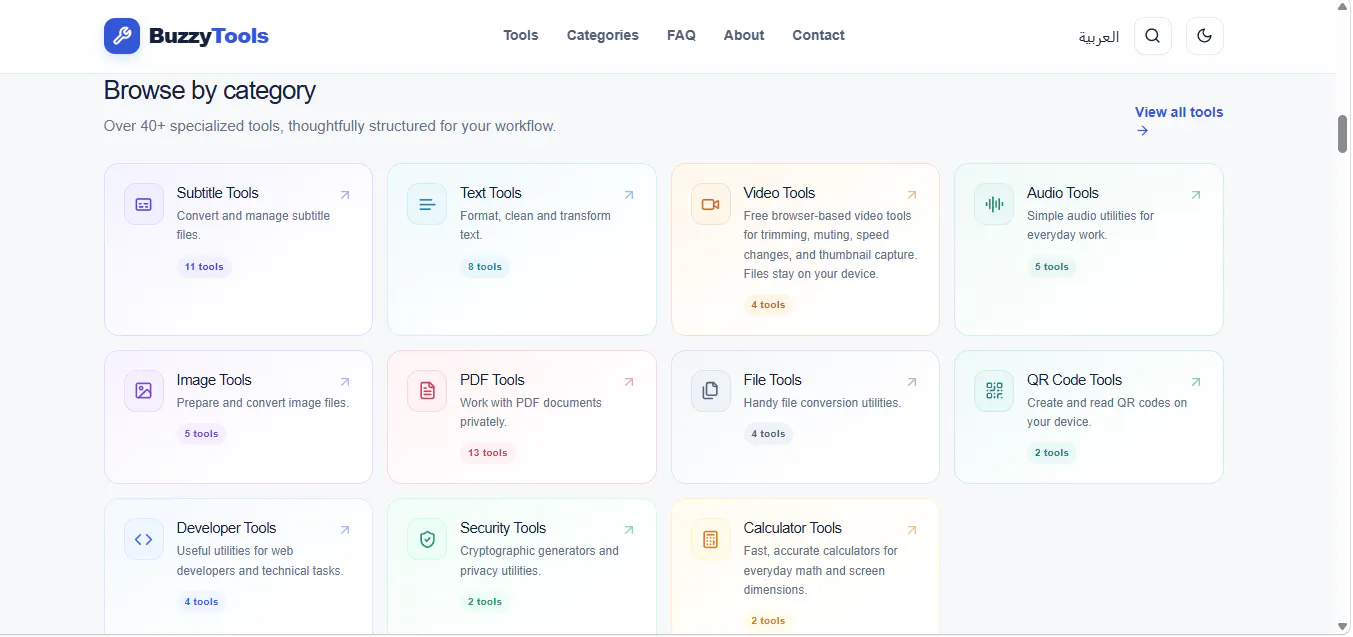
Task: Click "5 tools" badge under Audio Tools
Action: [x=1052, y=267]
